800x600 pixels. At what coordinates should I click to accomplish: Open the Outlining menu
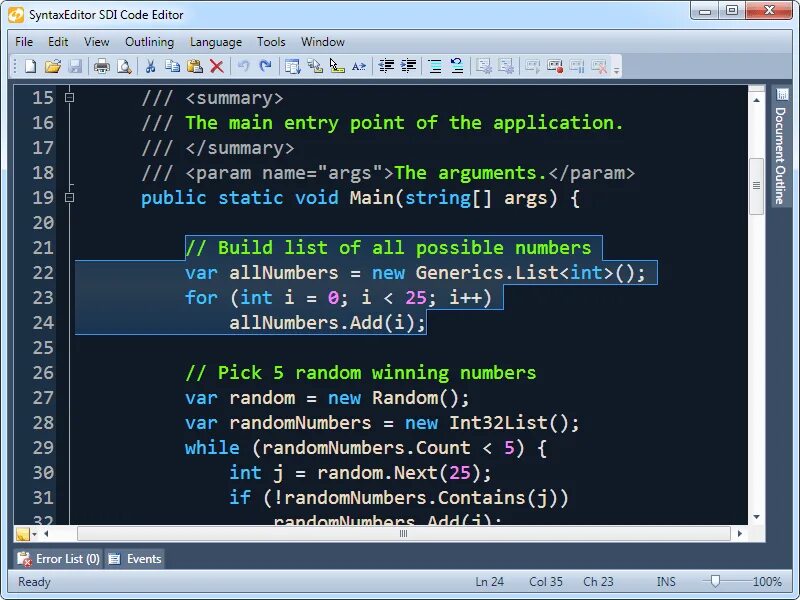click(149, 42)
